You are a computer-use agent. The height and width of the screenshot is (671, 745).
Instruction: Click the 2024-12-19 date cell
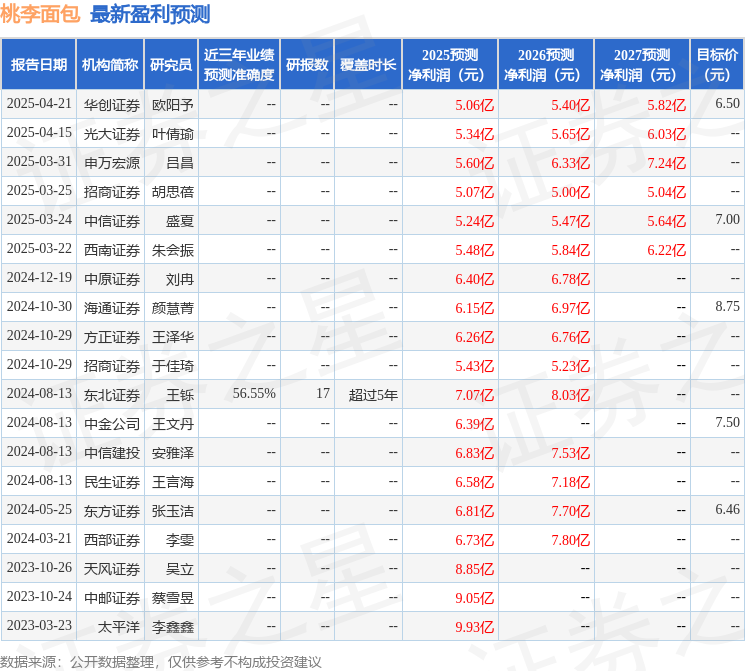(39, 278)
